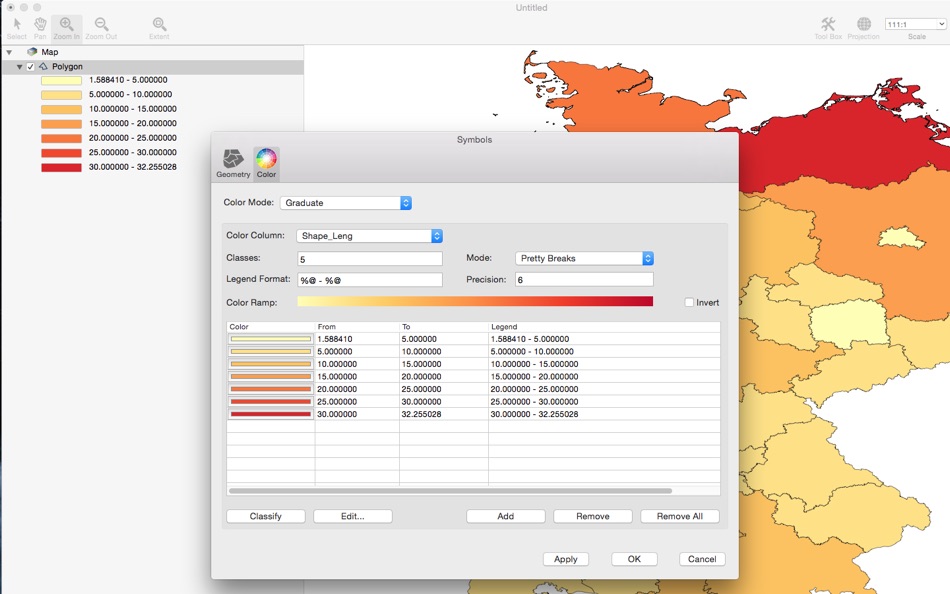Click the 10.000000 row color swatch in table
The image size is (950, 594).
271,364
